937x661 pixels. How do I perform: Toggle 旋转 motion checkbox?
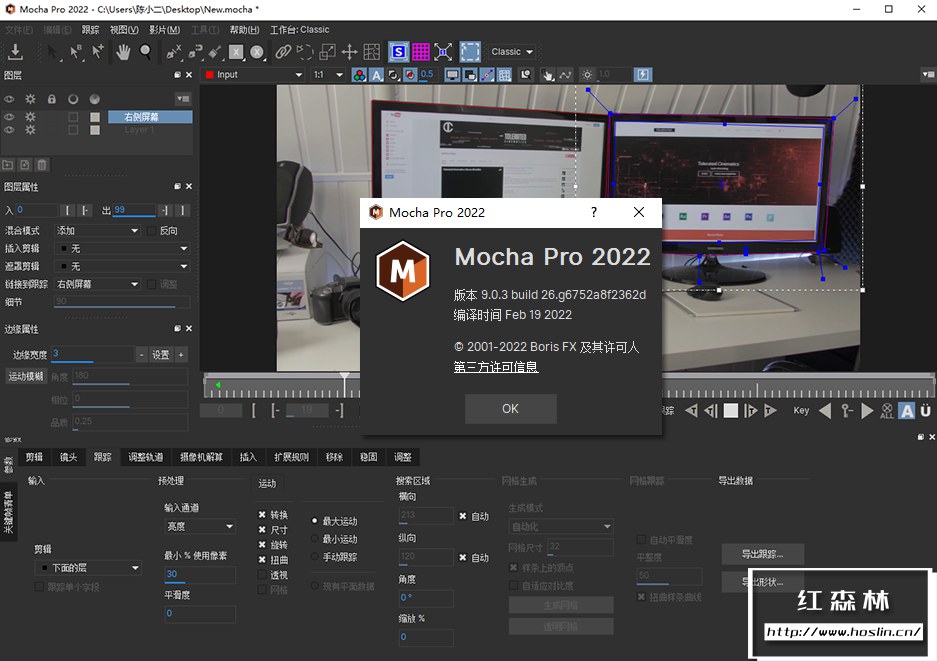tap(262, 544)
